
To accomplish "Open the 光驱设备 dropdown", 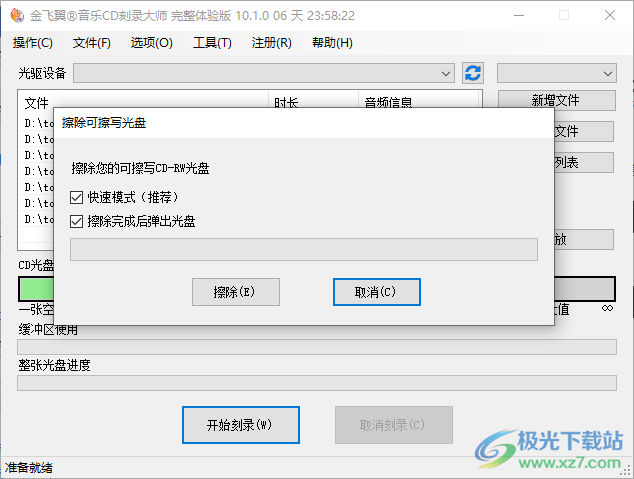I will tap(264, 73).
